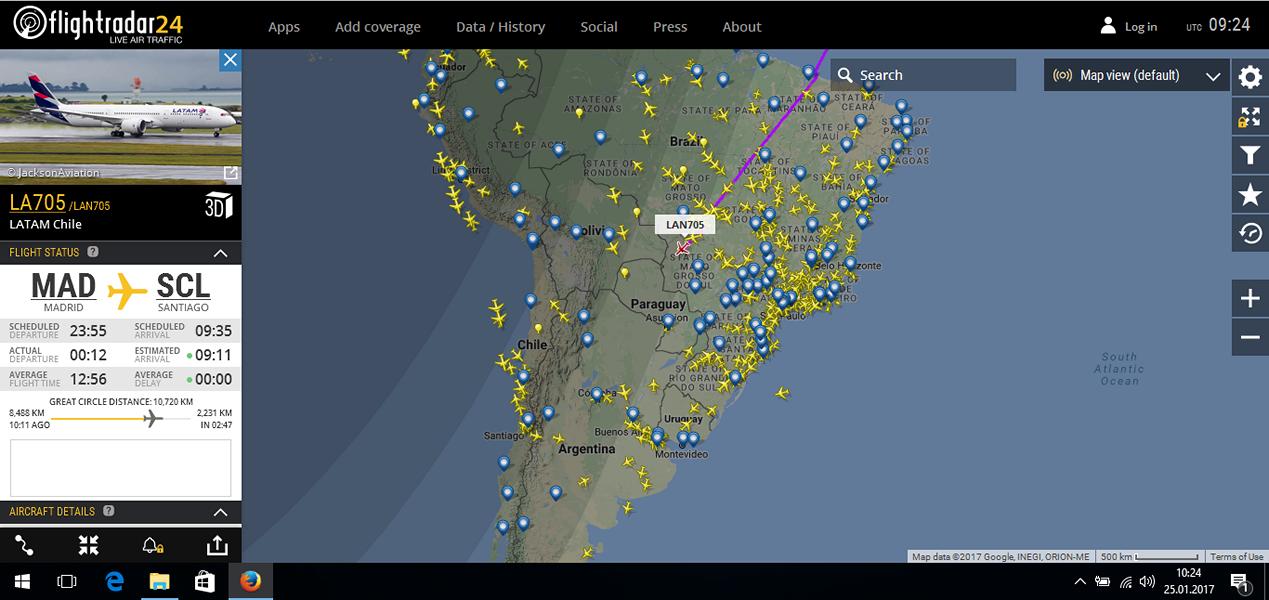Click the LATAM Chile airline name
1269x600 pixels.
point(46,224)
